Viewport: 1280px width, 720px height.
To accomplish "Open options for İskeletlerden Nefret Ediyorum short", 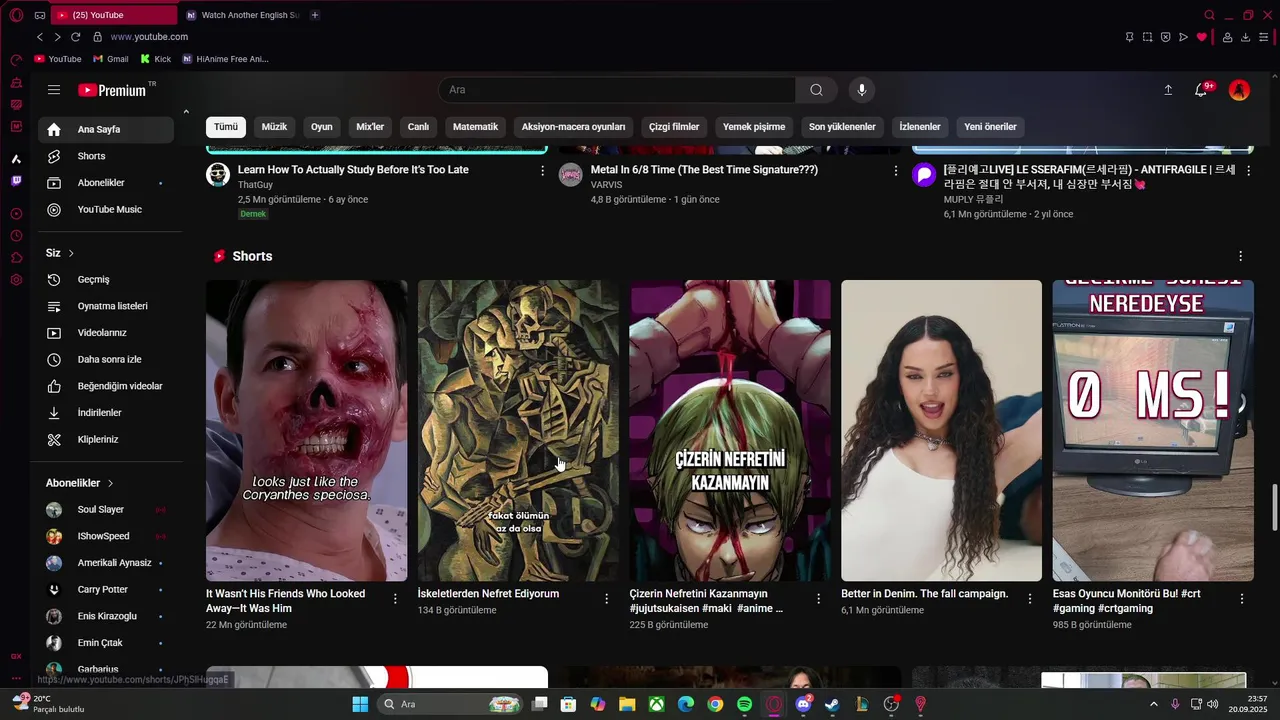I will click(607, 599).
